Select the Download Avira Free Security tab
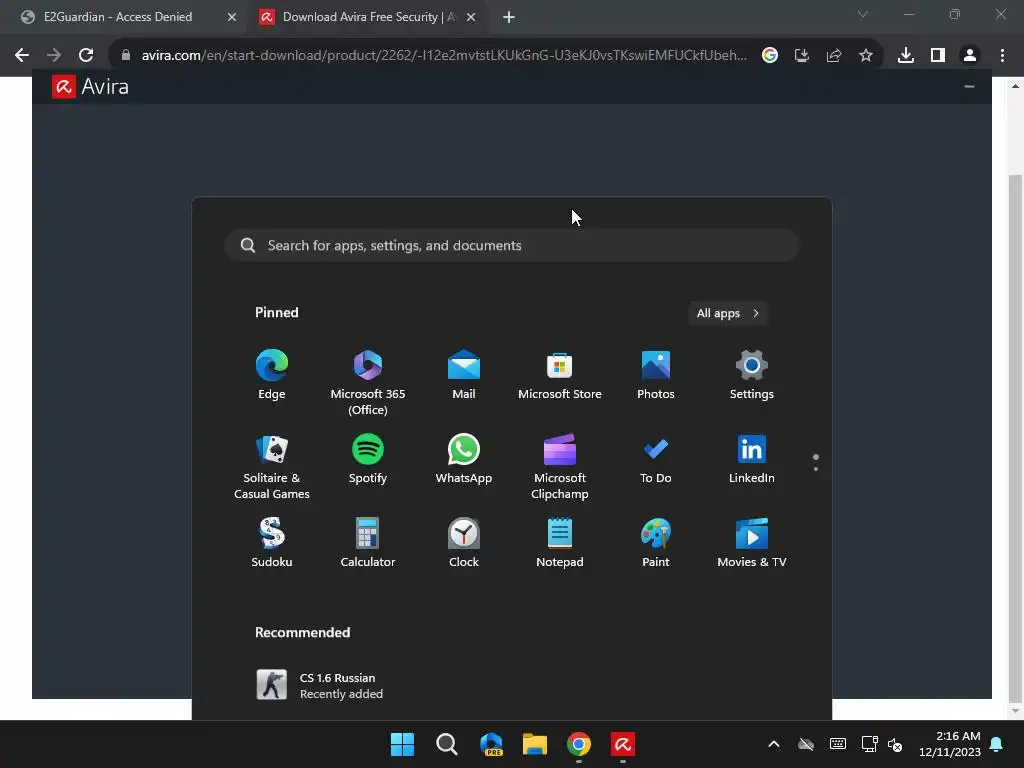Image resolution: width=1024 pixels, height=768 pixels. tap(368, 17)
